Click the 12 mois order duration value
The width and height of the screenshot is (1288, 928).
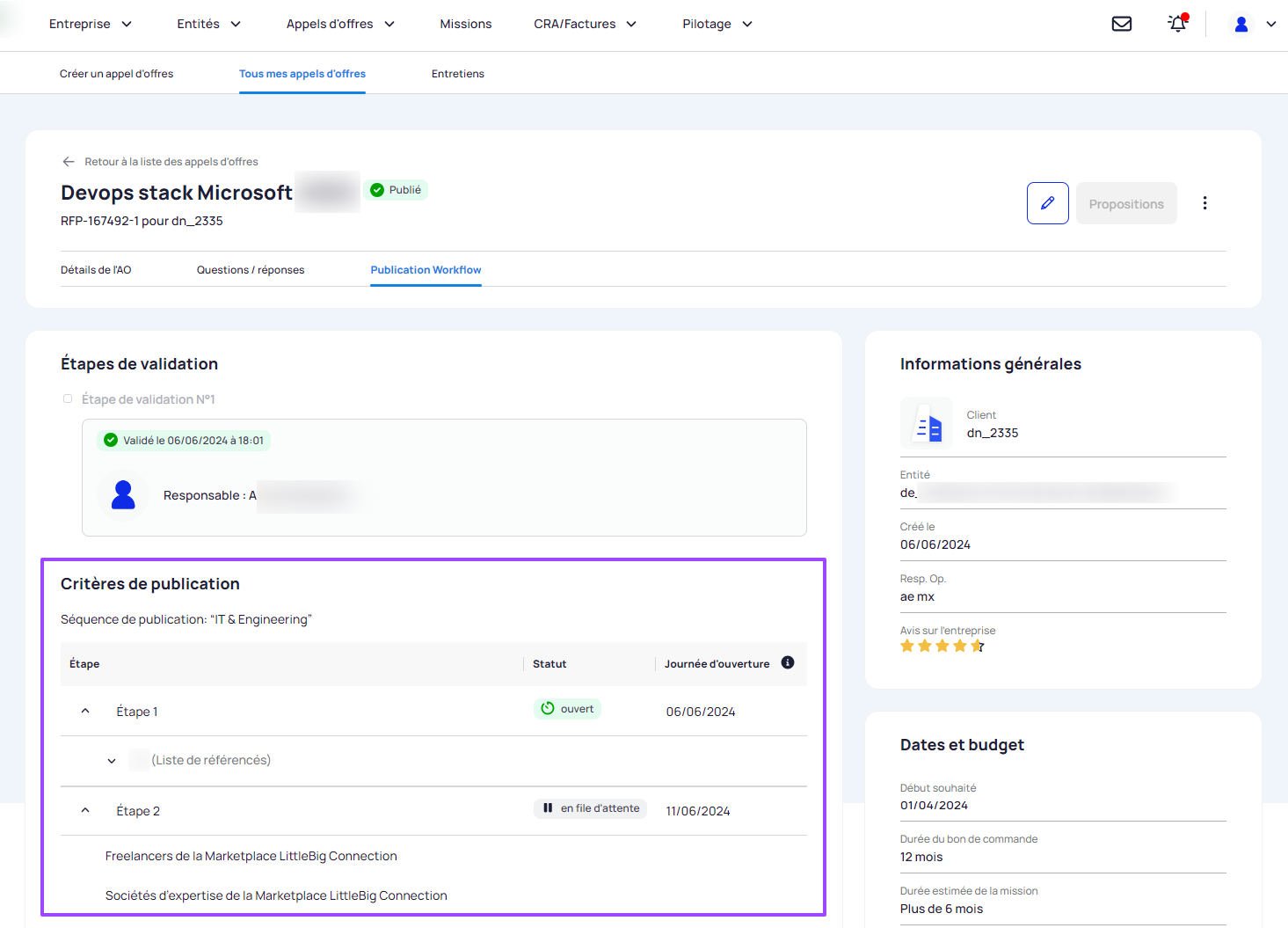pyautogui.click(x=921, y=857)
